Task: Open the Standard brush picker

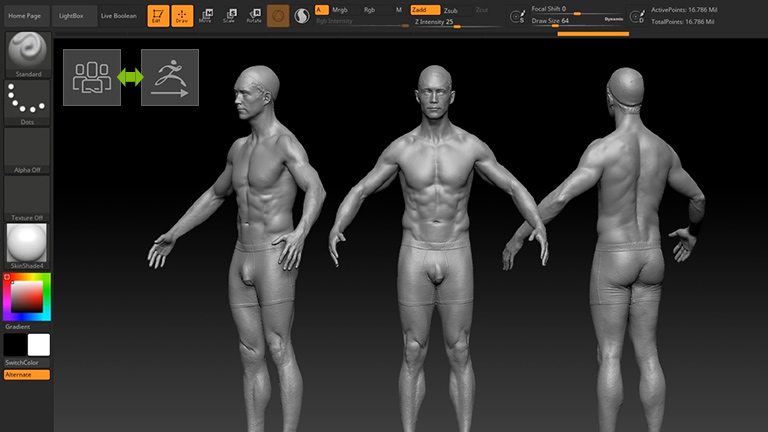Action: coord(27,52)
